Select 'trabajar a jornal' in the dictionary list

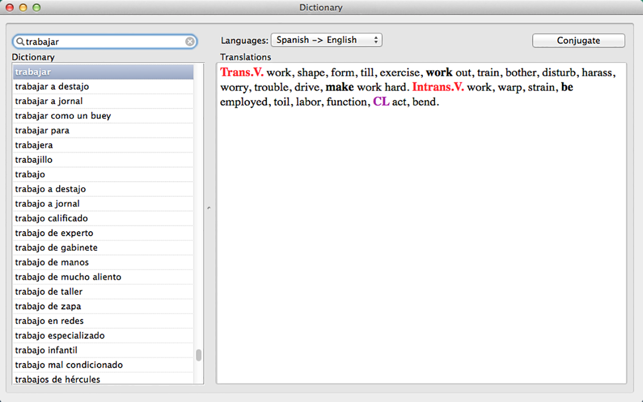click(103, 101)
